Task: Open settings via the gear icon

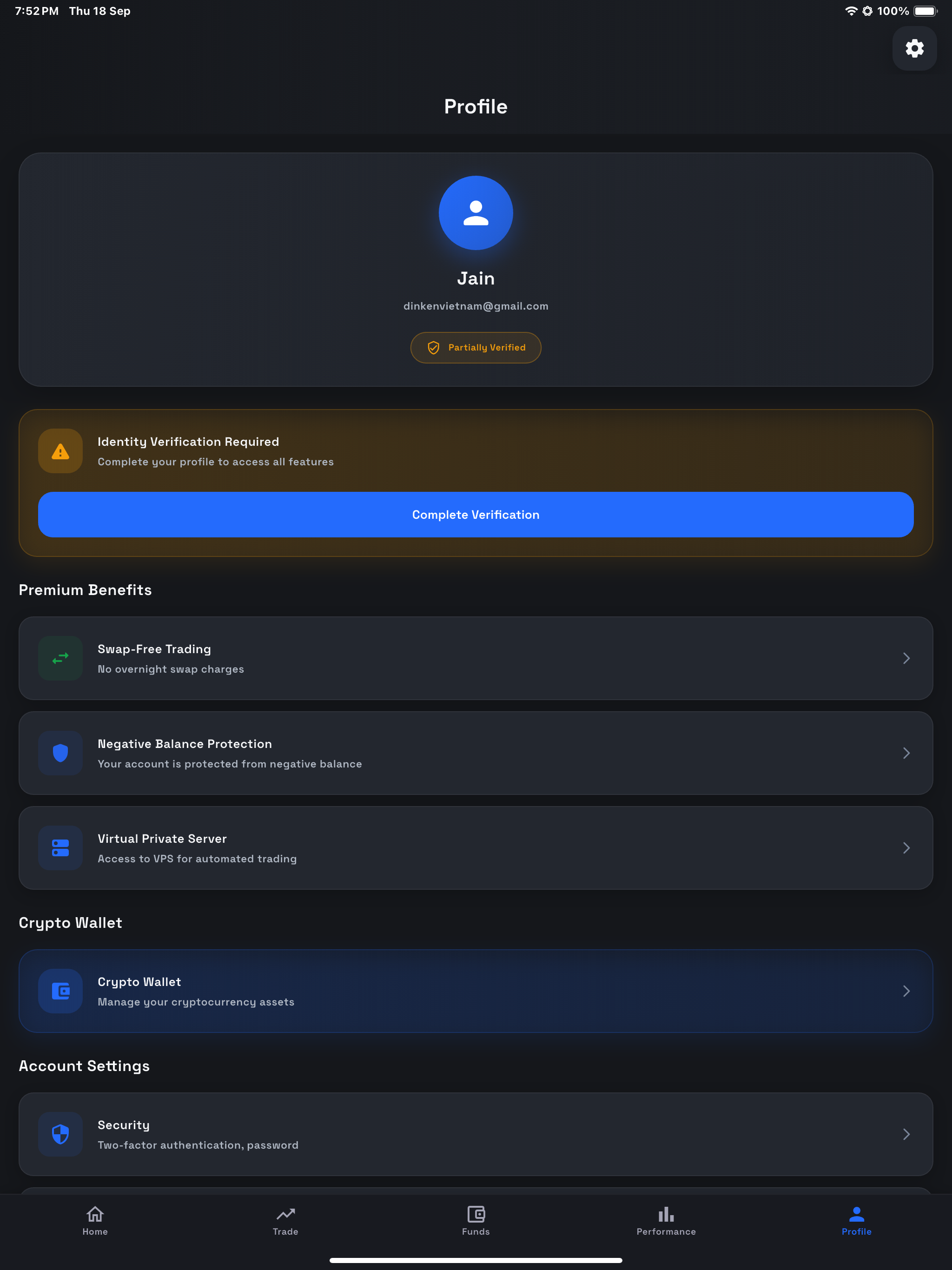Action: tap(914, 48)
